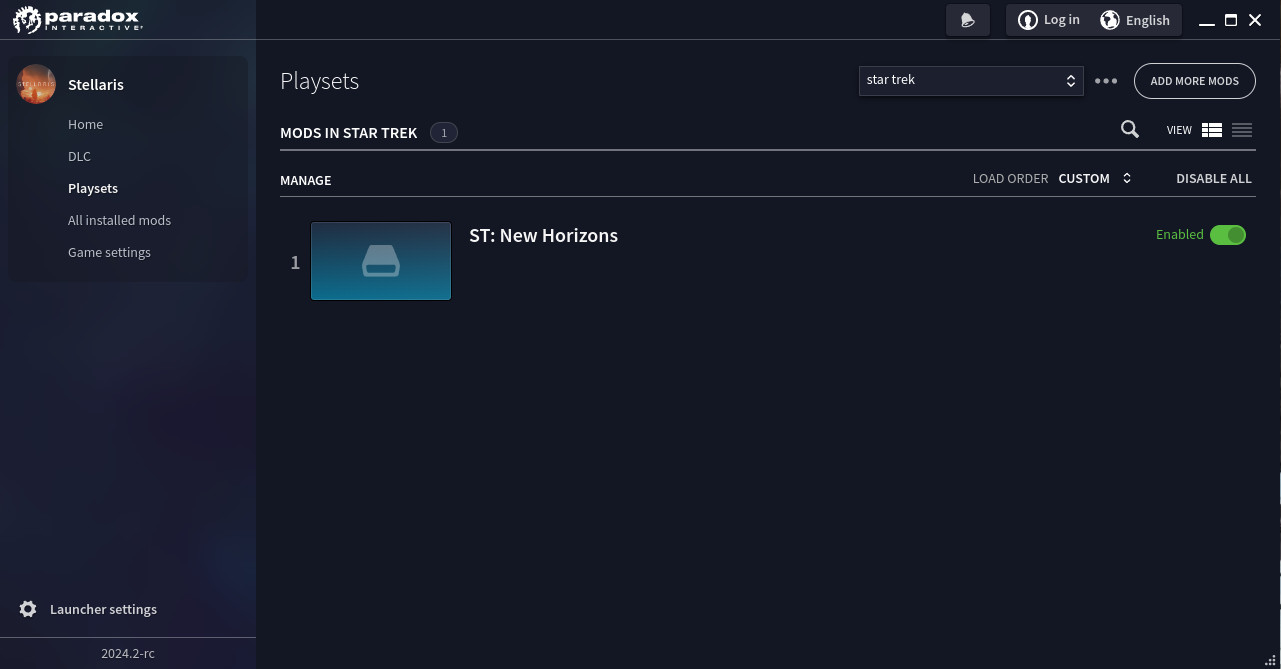The width and height of the screenshot is (1281, 669).
Task: Click MANAGE label
Action: click(305, 180)
